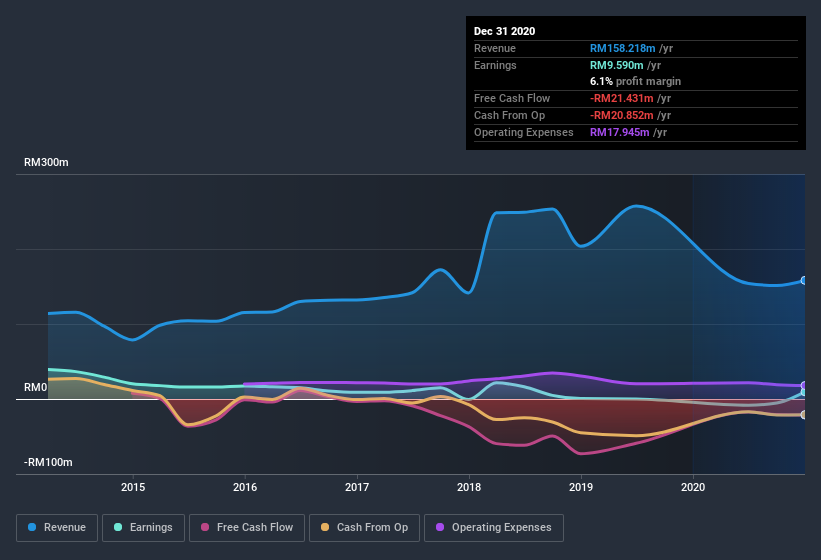Click the -RM21.431m free cash flow value

622,98
